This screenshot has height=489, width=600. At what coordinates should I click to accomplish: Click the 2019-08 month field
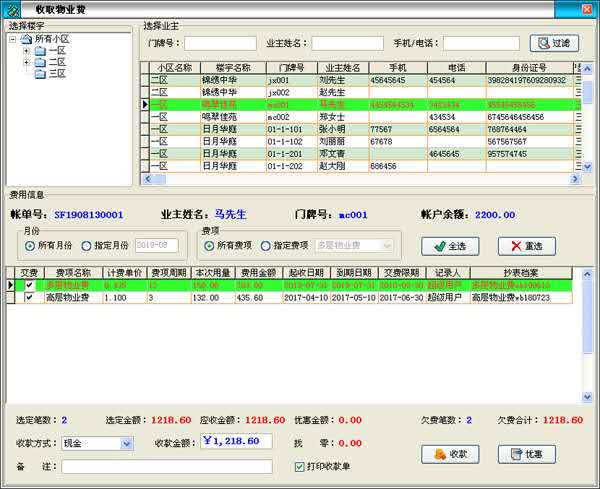coord(157,245)
